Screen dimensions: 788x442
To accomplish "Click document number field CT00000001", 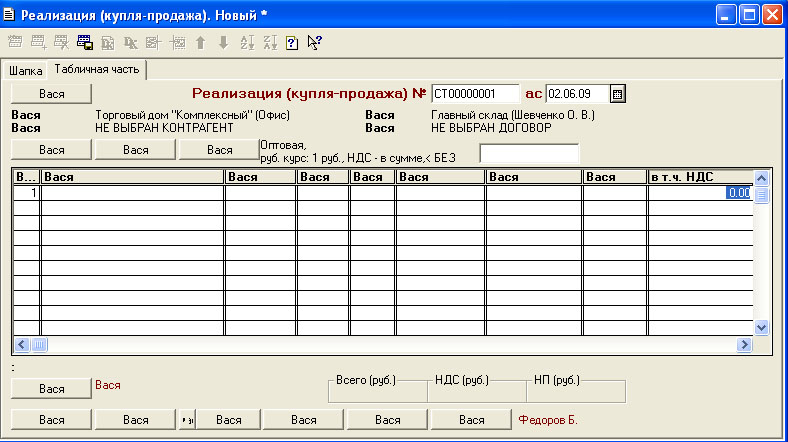I will click(476, 94).
